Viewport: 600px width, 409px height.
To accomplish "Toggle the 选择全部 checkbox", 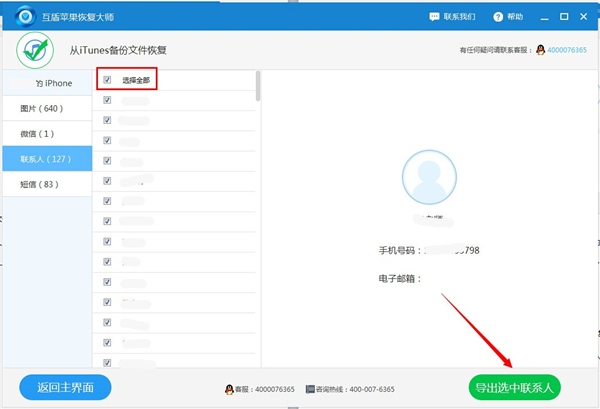I will [107, 80].
